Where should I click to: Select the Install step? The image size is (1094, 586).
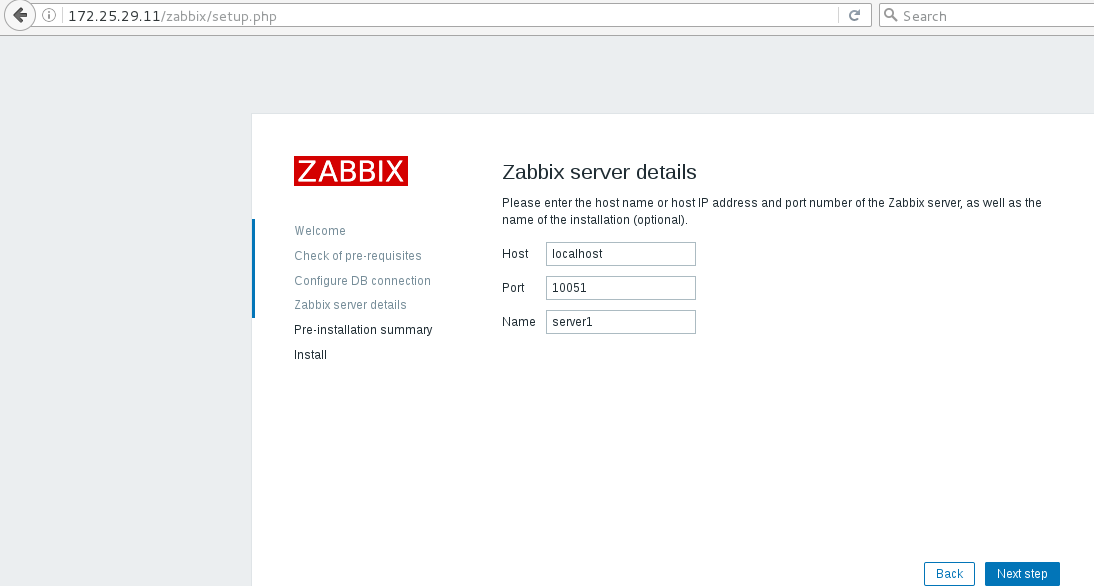tap(310, 355)
